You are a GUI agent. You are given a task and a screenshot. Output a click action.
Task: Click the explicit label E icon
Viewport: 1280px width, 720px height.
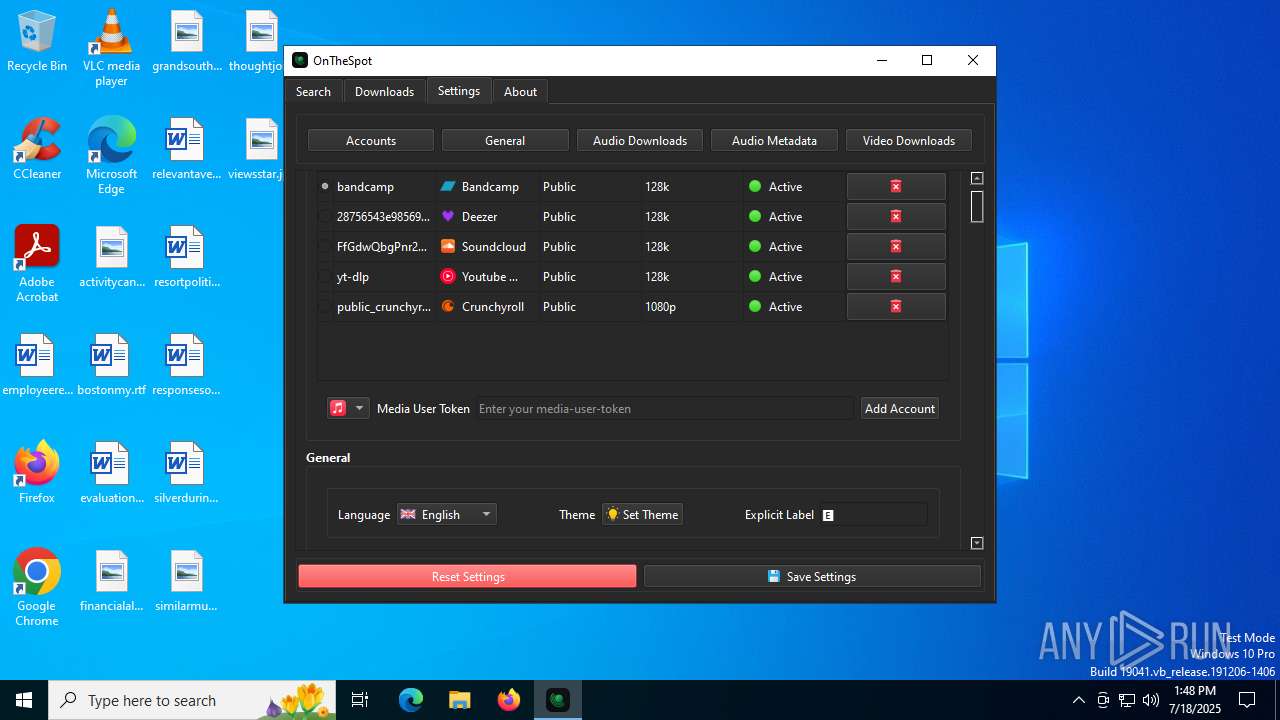point(828,515)
